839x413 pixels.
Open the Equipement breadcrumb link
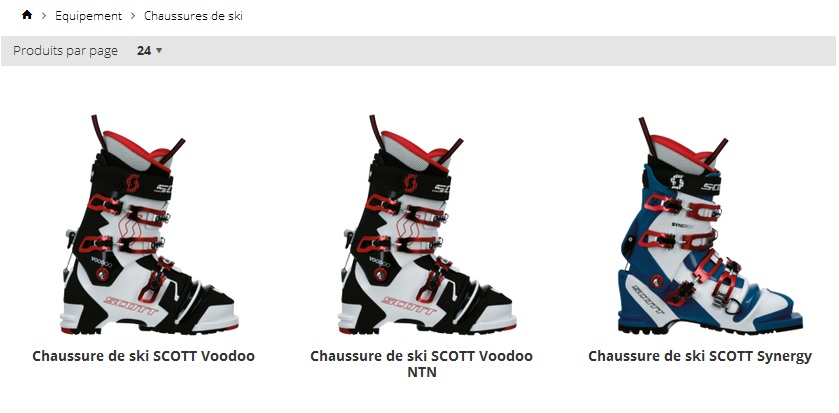click(x=88, y=16)
